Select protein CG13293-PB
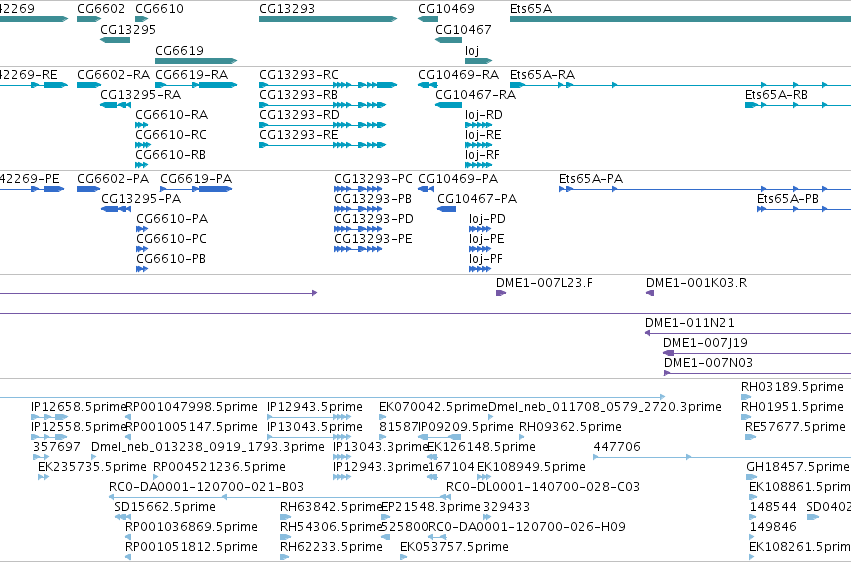Viewport: 851px width, 562px height. pos(358,209)
